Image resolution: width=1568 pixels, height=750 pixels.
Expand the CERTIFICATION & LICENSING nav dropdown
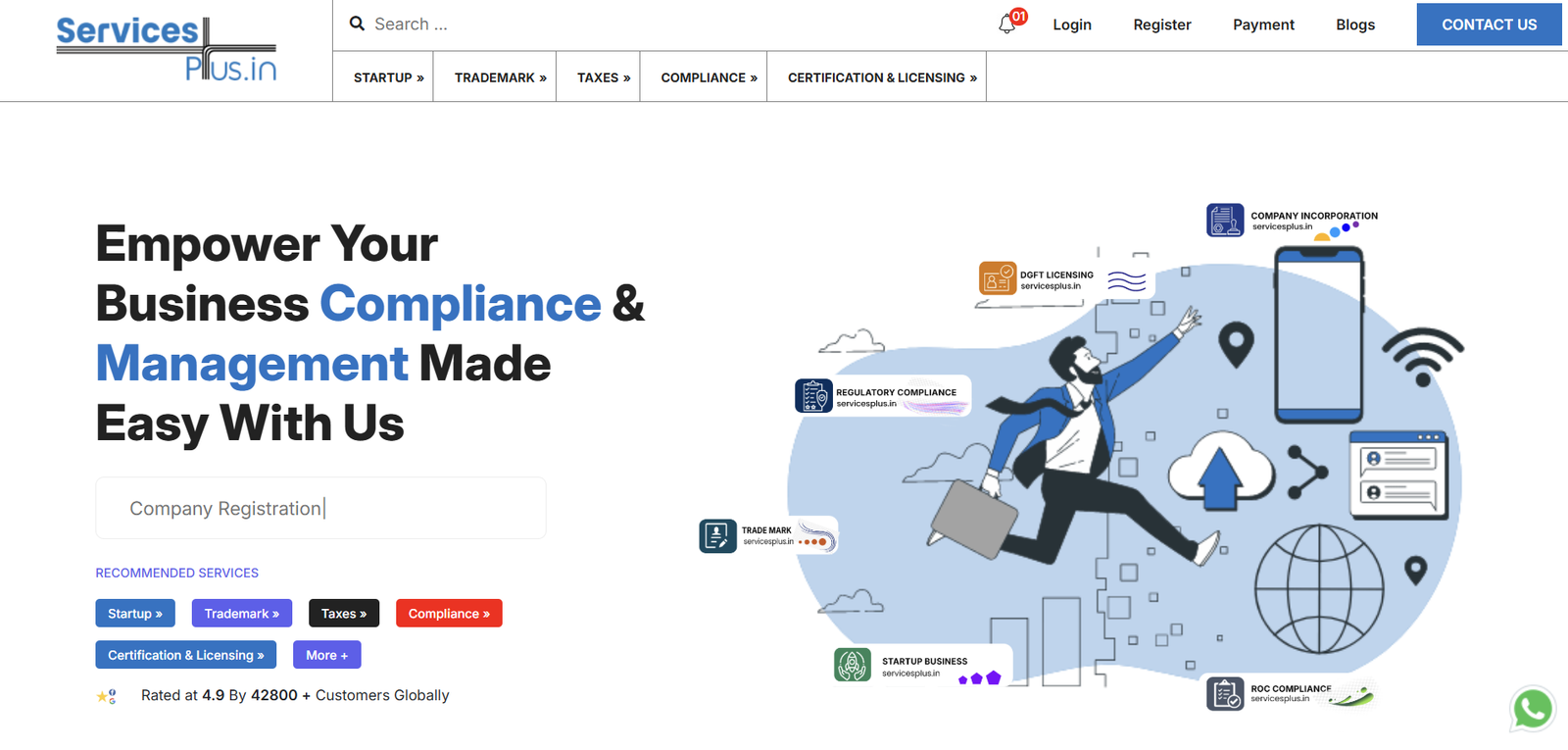pos(882,77)
